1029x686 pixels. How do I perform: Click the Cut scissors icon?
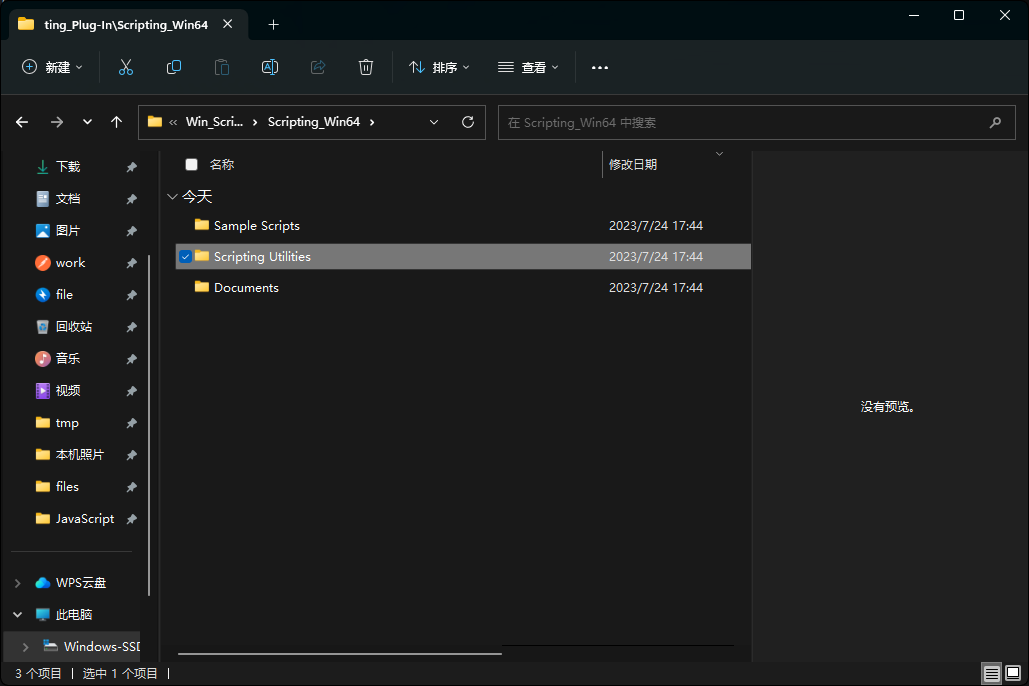[x=126, y=67]
